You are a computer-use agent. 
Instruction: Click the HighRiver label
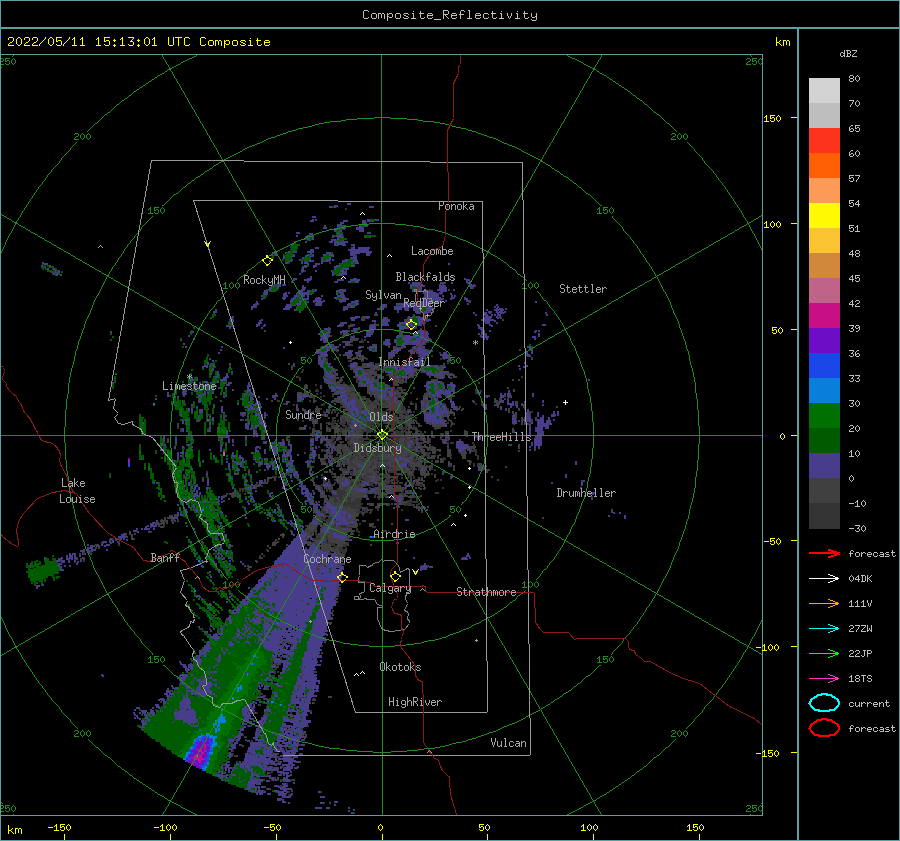pyautogui.click(x=415, y=702)
